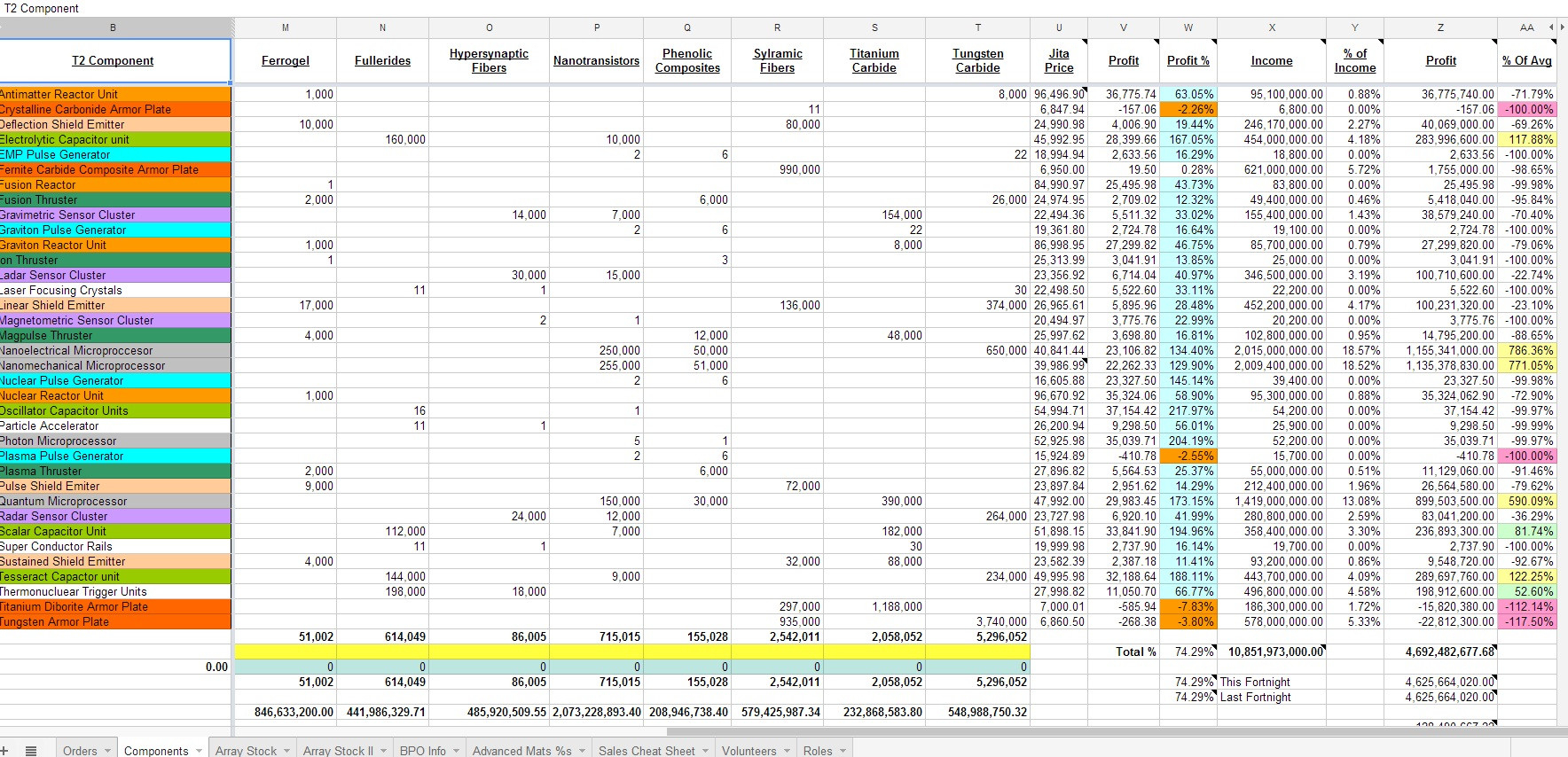Go to the Roles sheet tab
This screenshot has width=1568, height=757.
click(817, 751)
